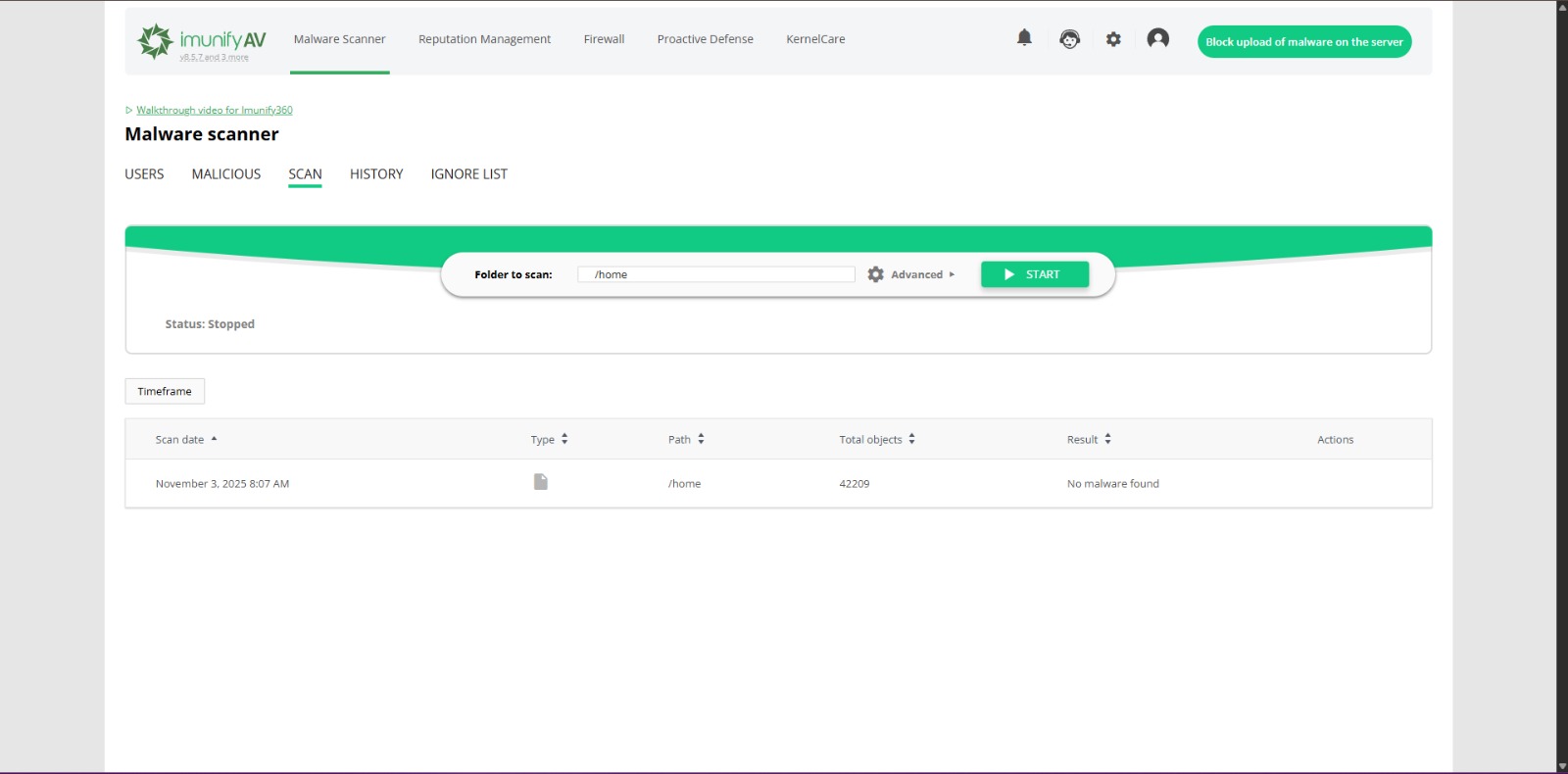Viewport: 1568px width, 774px height.
Task: Click the file type icon in scan row
Action: click(540, 482)
